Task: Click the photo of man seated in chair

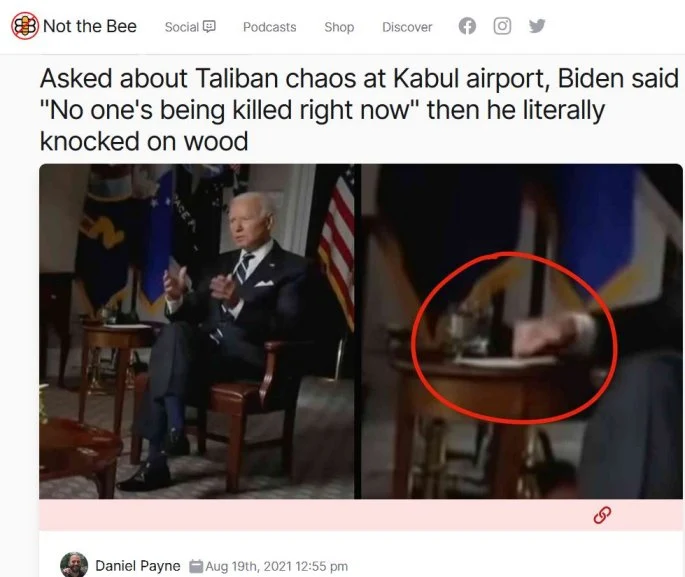Action: point(197,332)
